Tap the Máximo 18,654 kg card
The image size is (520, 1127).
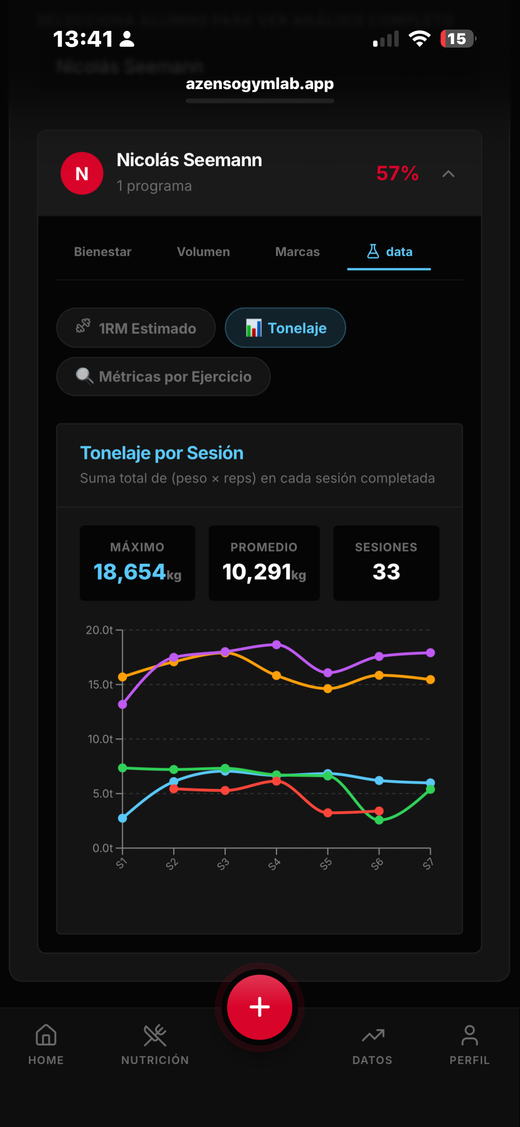coord(137,563)
